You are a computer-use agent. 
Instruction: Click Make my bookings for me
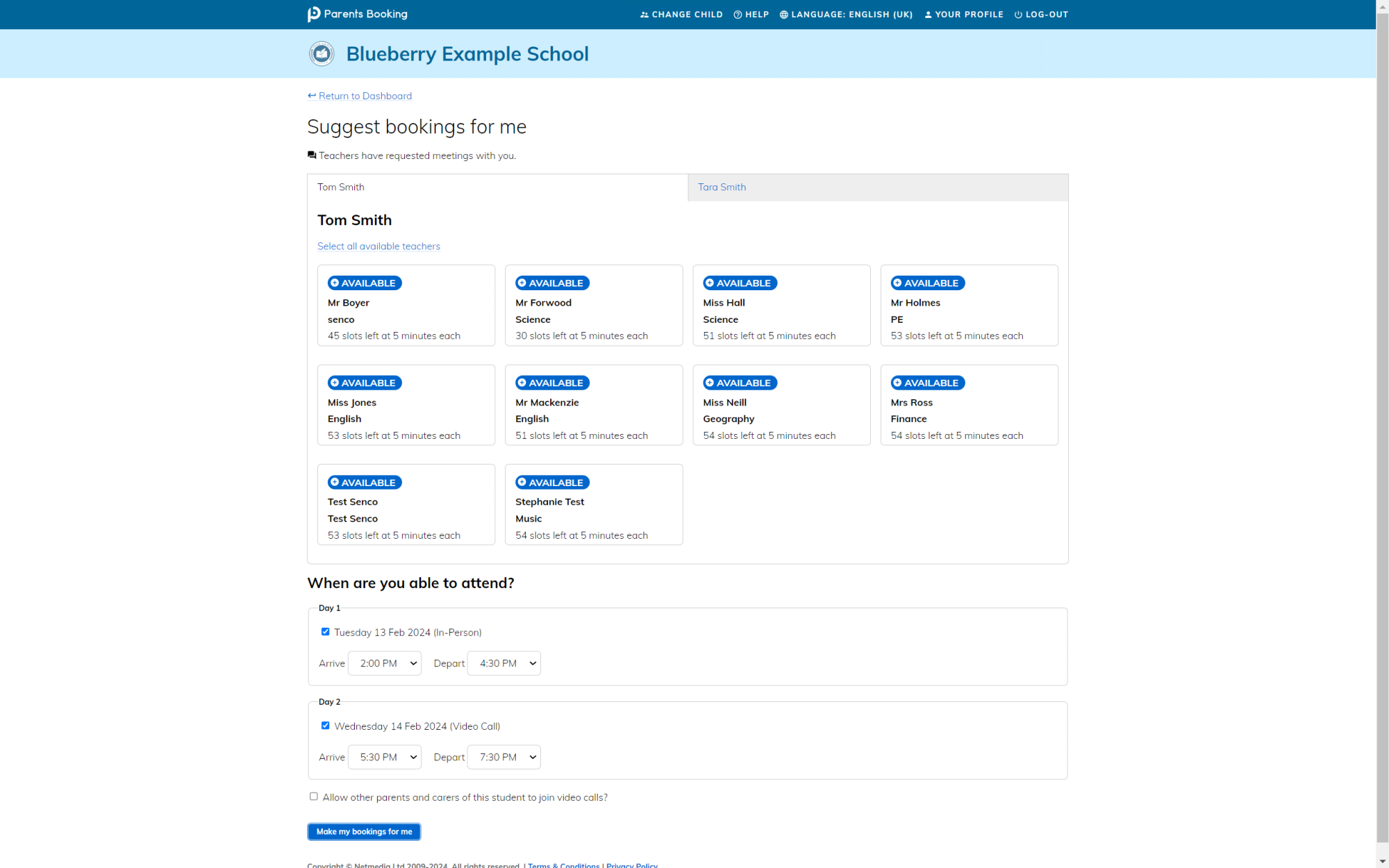pyautogui.click(x=363, y=831)
